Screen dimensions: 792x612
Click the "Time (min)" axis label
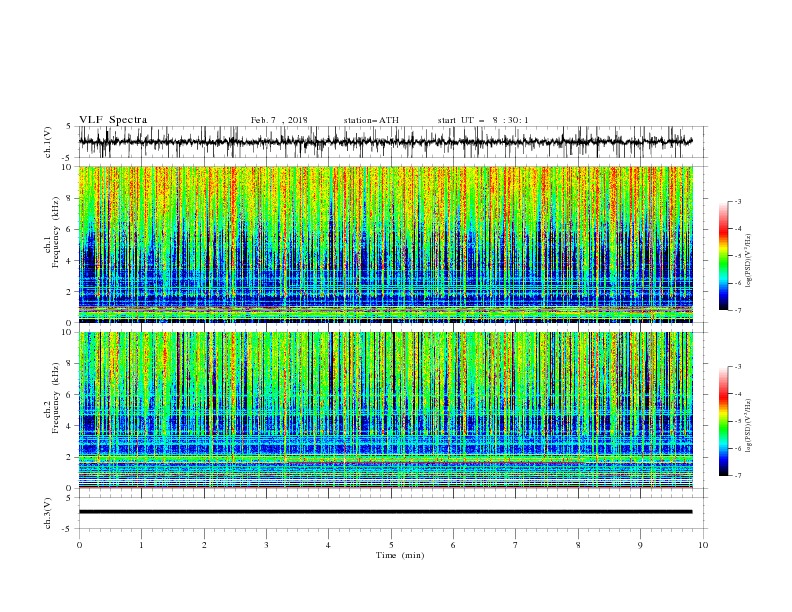click(x=400, y=555)
